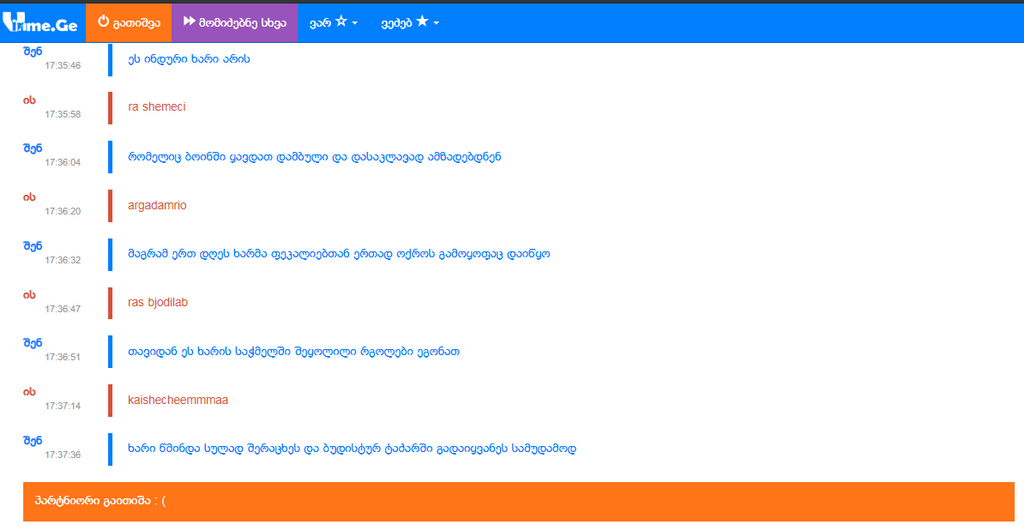Click the timestamp 17:37:14
Screen dimensions: 1024x527
point(63,406)
